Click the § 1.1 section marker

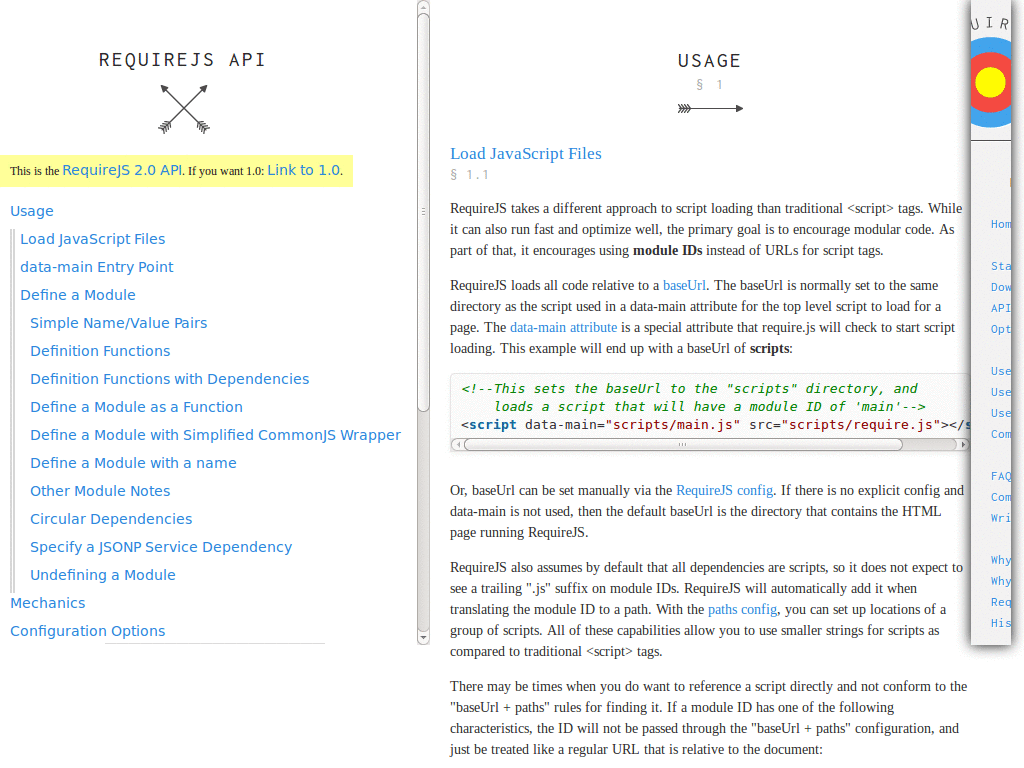[469, 175]
